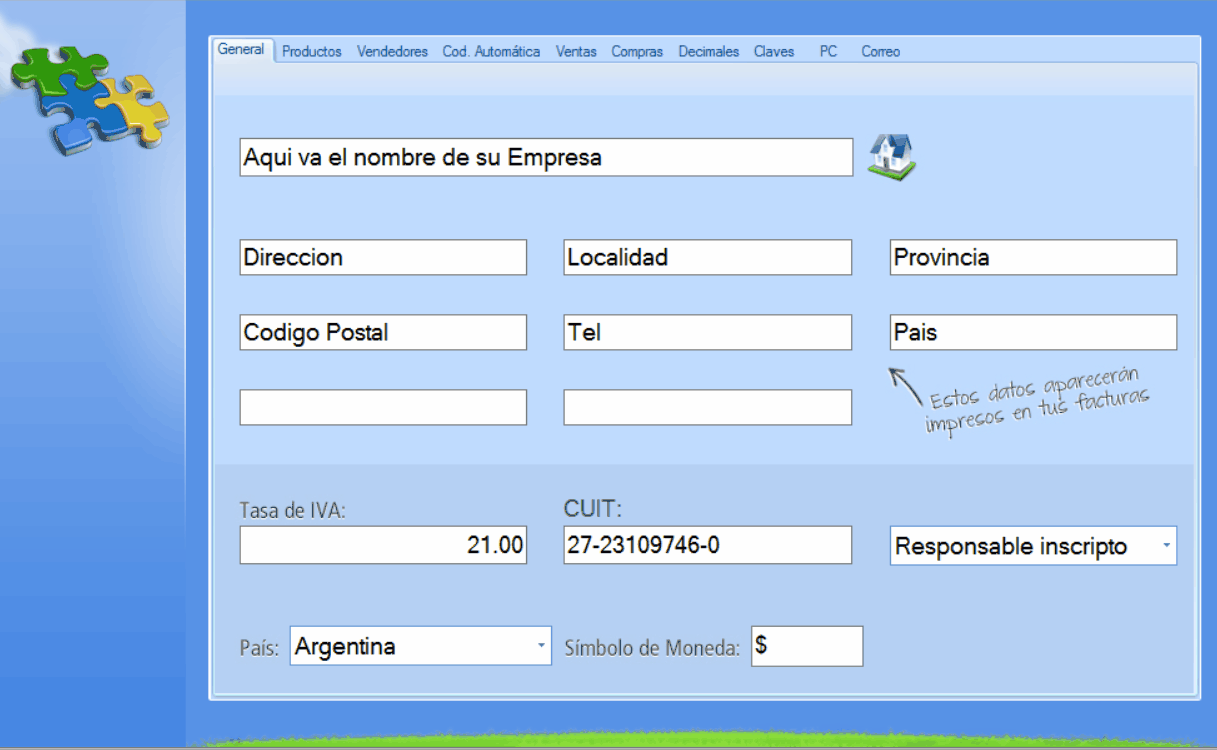The height and width of the screenshot is (750, 1217).
Task: Click the "Símbolo de Moneda:" label
Action: pyautogui.click(x=652, y=648)
